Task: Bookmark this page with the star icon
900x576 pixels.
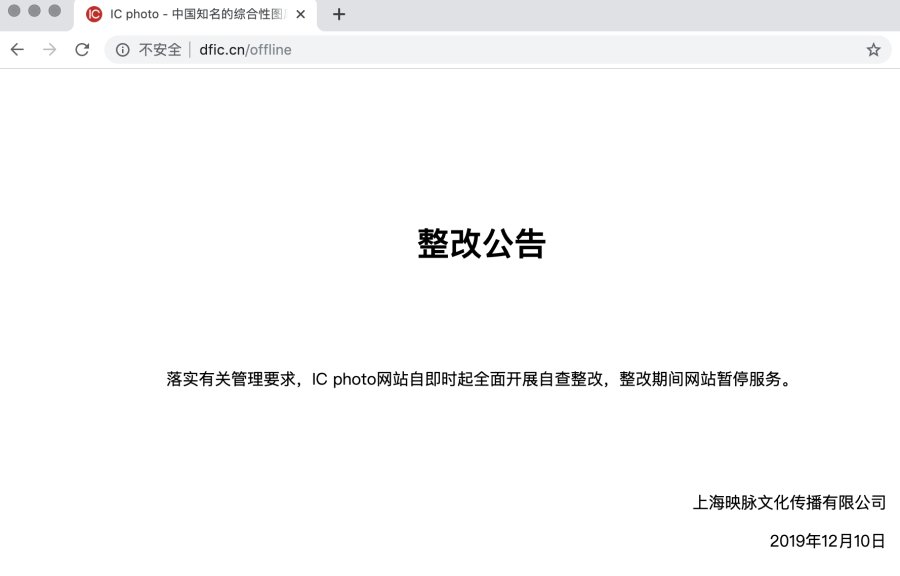Action: [x=873, y=50]
